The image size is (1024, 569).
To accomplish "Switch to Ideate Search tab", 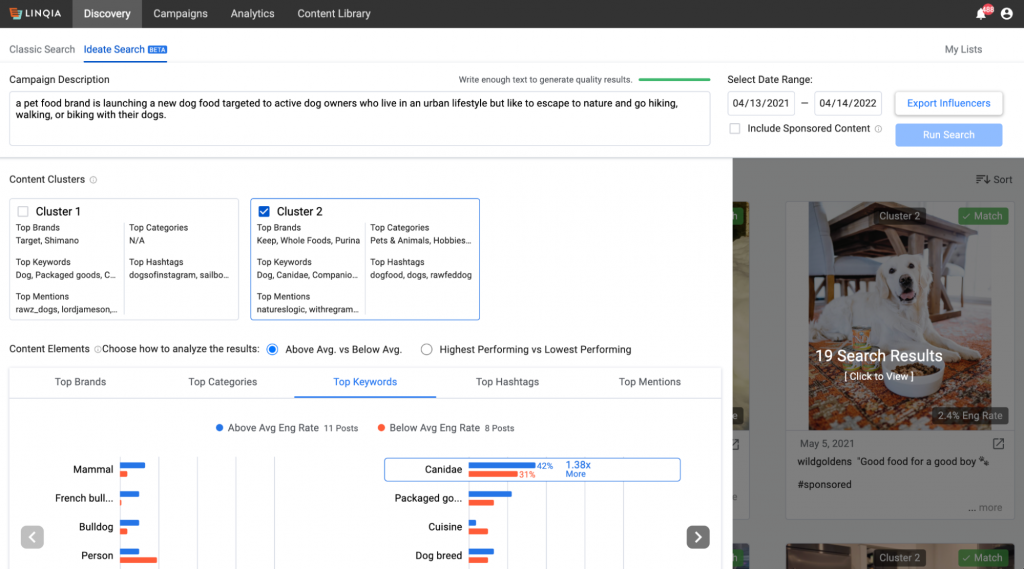I will pyautogui.click(x=125, y=50).
